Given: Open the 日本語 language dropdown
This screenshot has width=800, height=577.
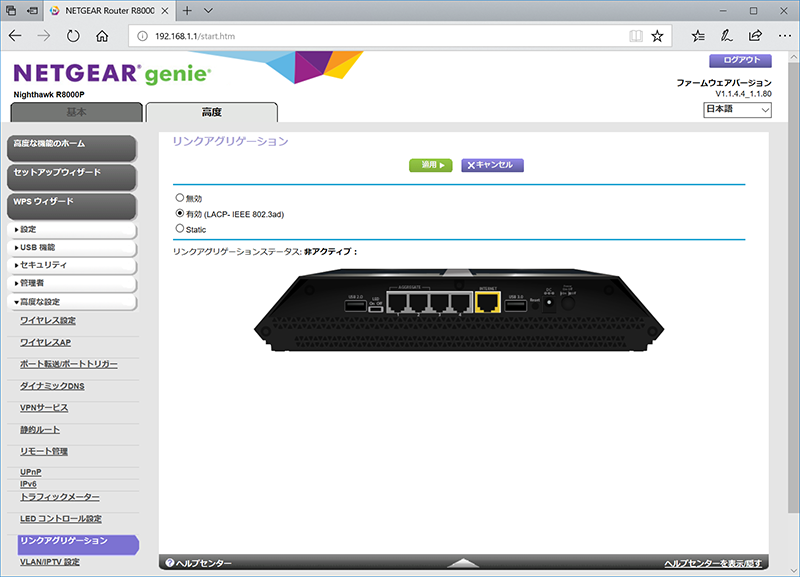Looking at the screenshot, I should point(737,109).
